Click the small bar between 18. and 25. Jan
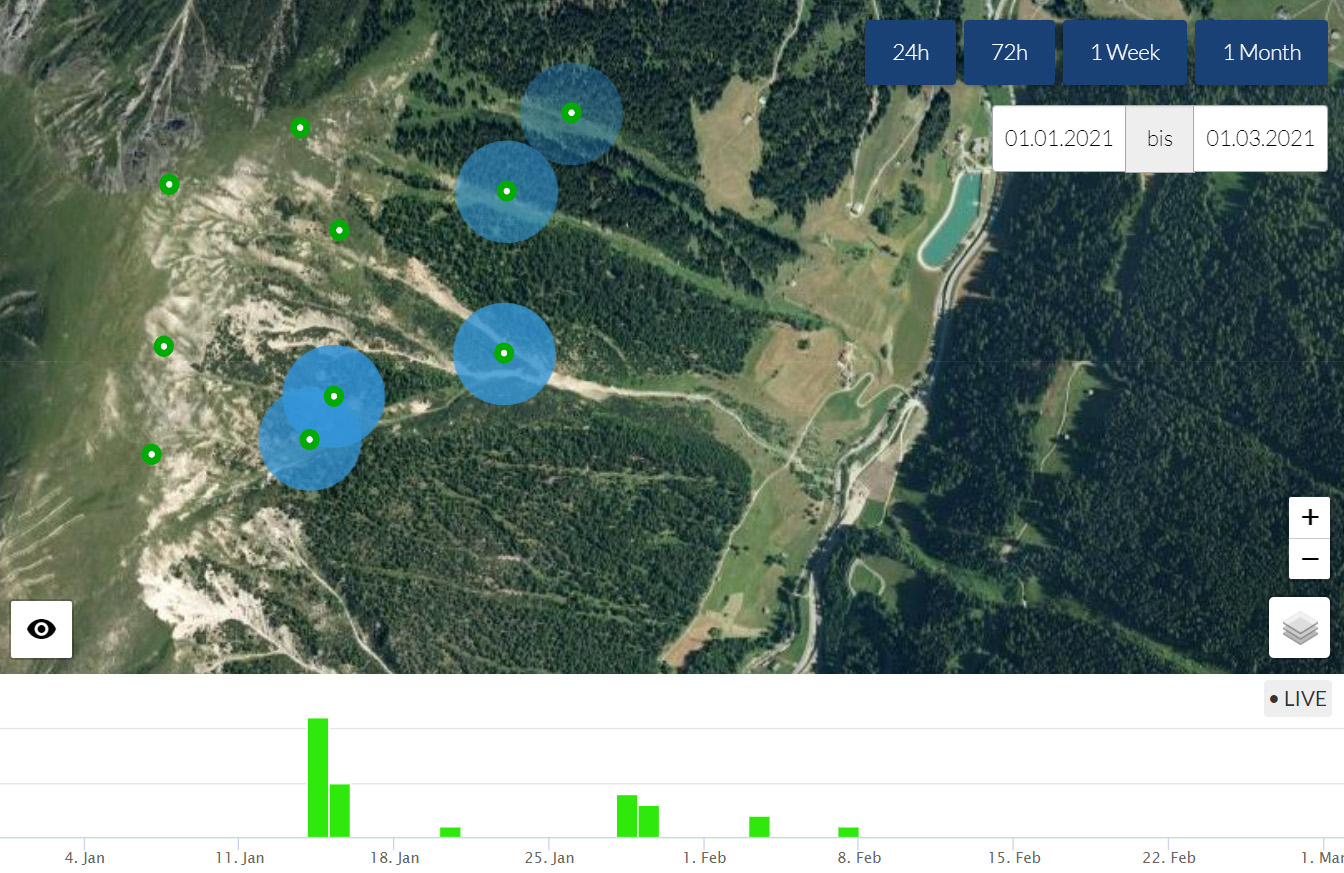The image size is (1344, 873). [x=450, y=832]
